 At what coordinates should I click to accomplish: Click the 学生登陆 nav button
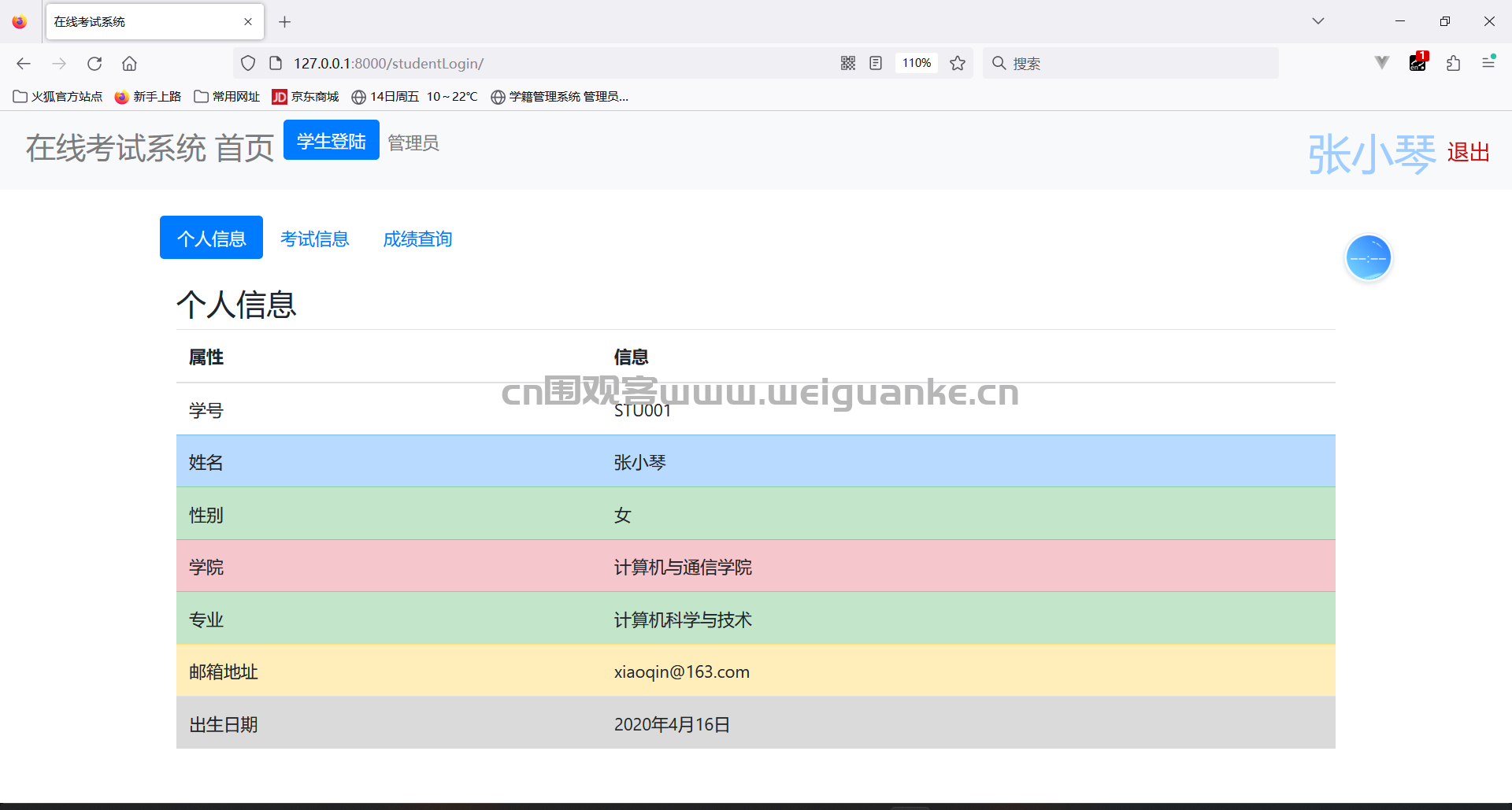point(332,140)
